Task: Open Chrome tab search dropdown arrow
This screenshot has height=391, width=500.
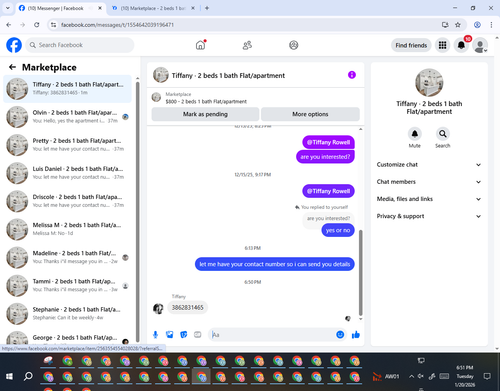Action: coord(8,8)
